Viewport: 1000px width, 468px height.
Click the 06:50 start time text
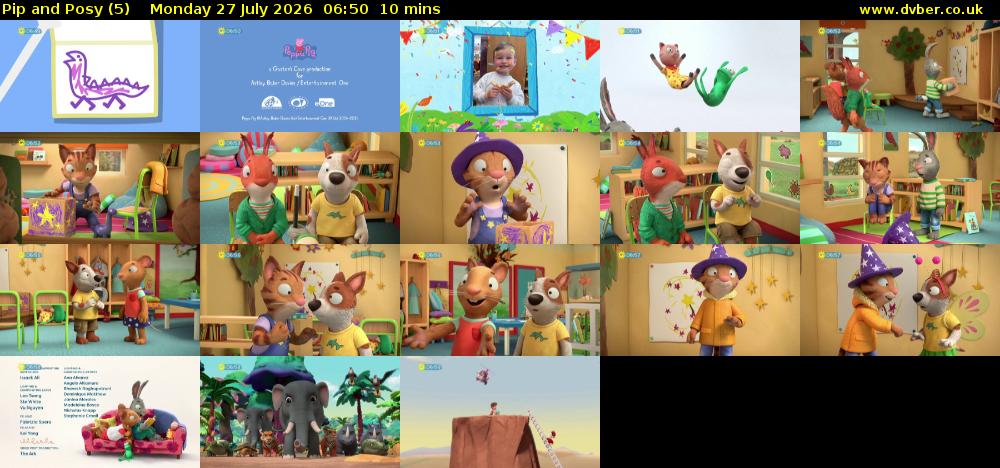[x=347, y=10]
